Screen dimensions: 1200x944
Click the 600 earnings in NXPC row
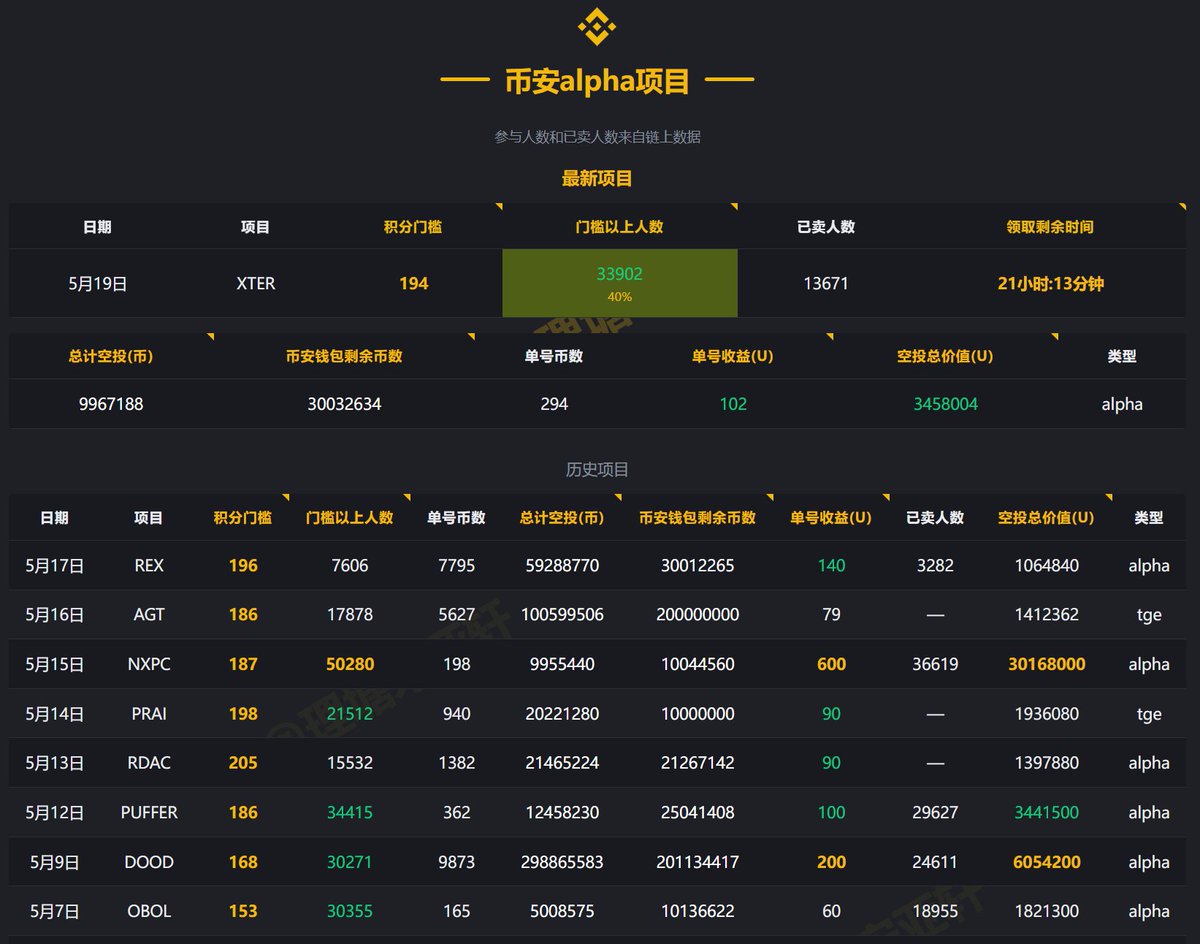831,664
